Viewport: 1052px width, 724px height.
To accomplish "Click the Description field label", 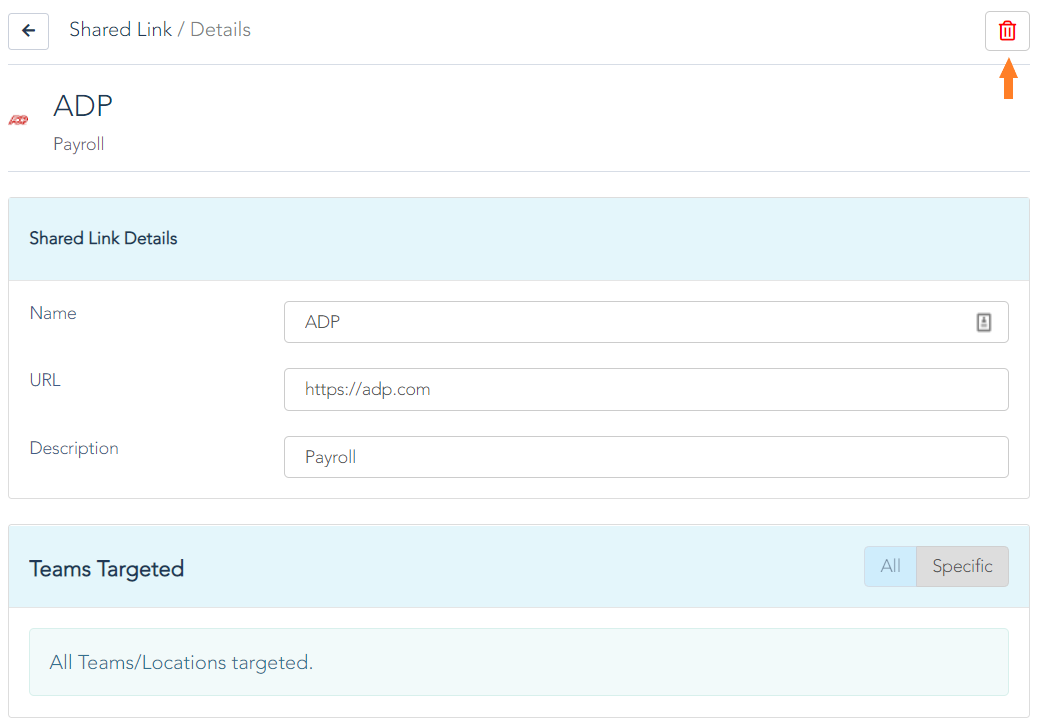I will point(74,448).
